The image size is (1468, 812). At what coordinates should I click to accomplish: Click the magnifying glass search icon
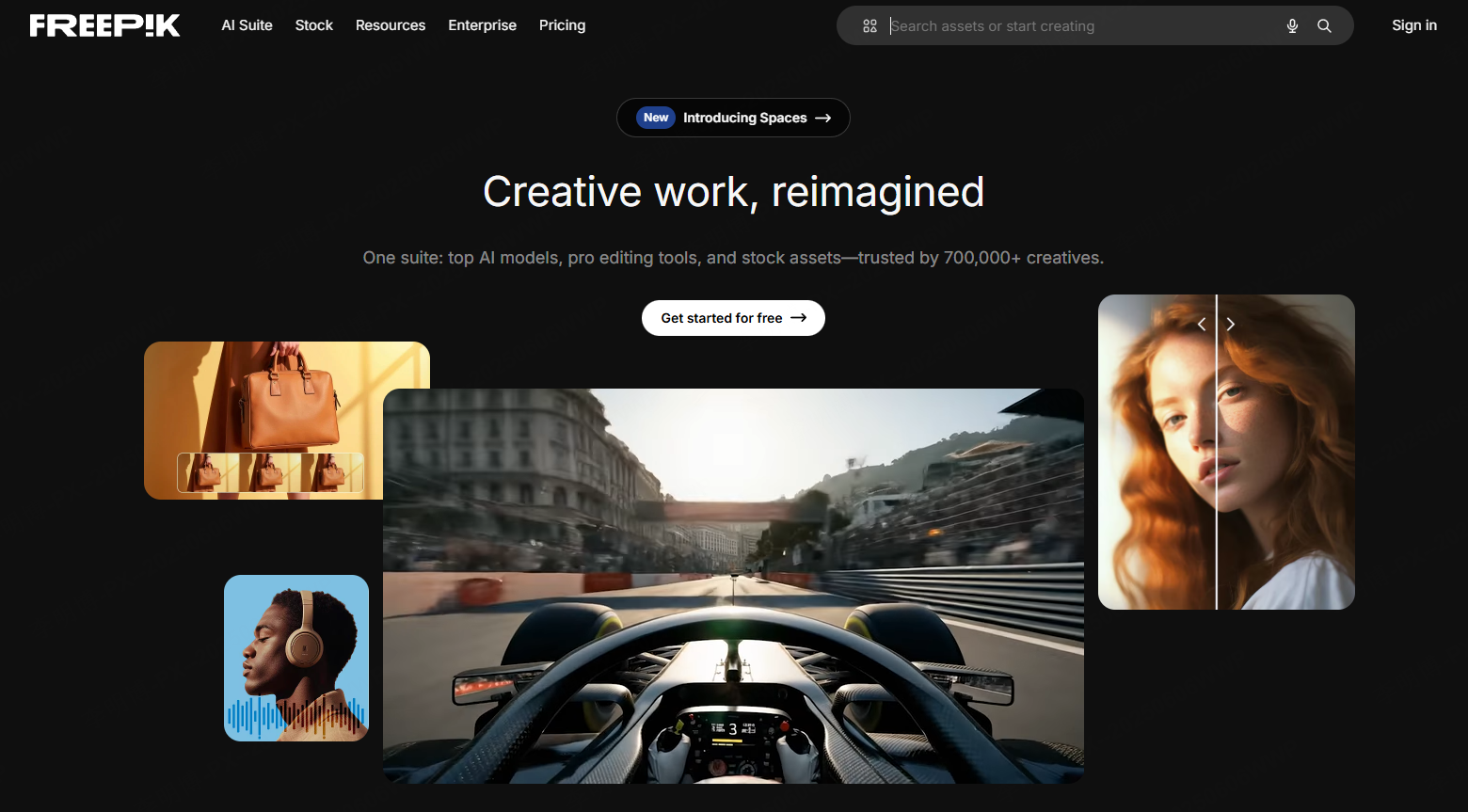coord(1324,26)
